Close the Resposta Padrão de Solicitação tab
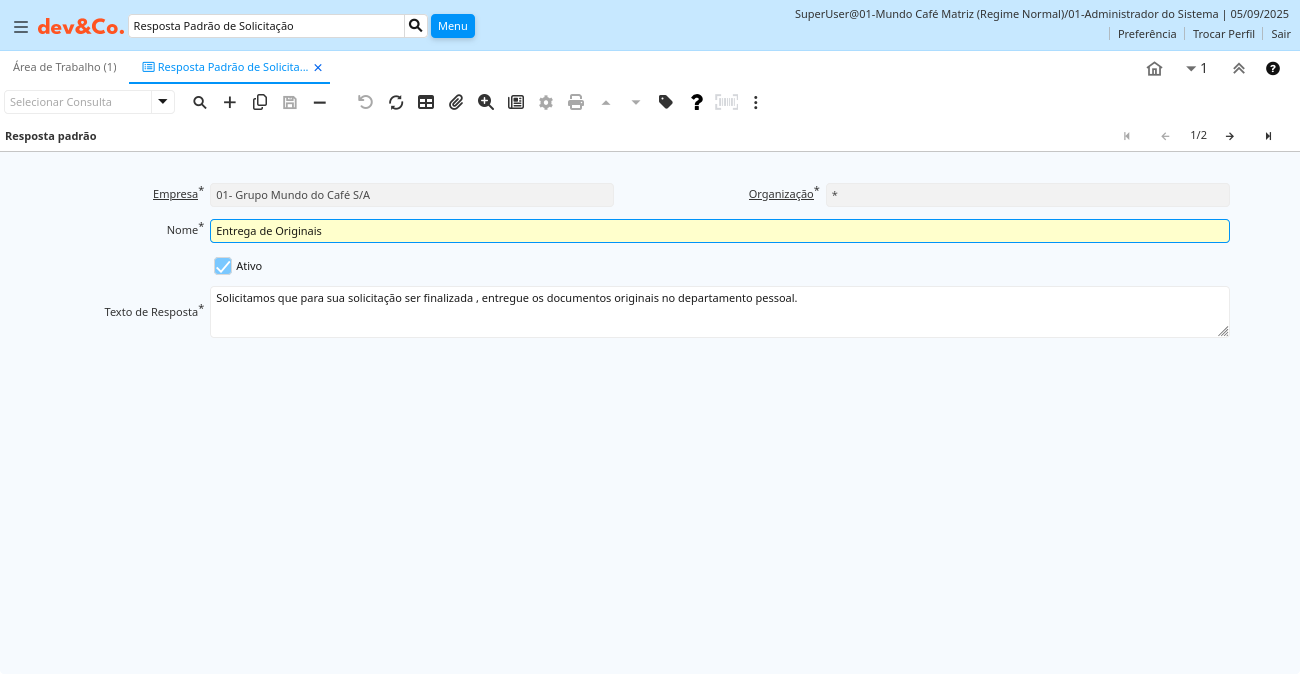Image resolution: width=1300 pixels, height=674 pixels. point(318,67)
